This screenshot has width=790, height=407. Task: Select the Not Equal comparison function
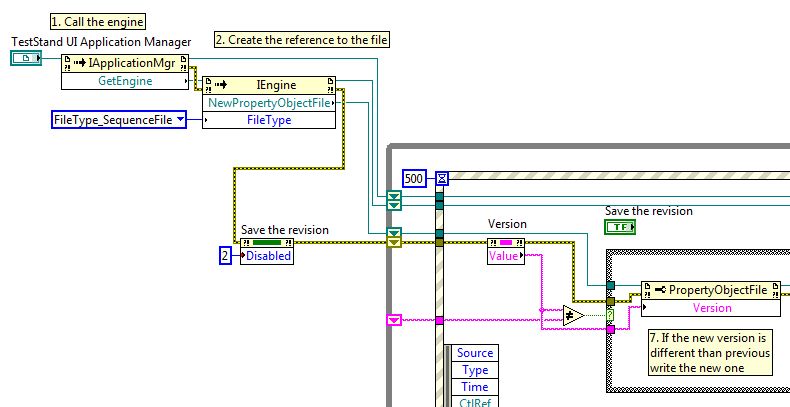[x=573, y=316]
